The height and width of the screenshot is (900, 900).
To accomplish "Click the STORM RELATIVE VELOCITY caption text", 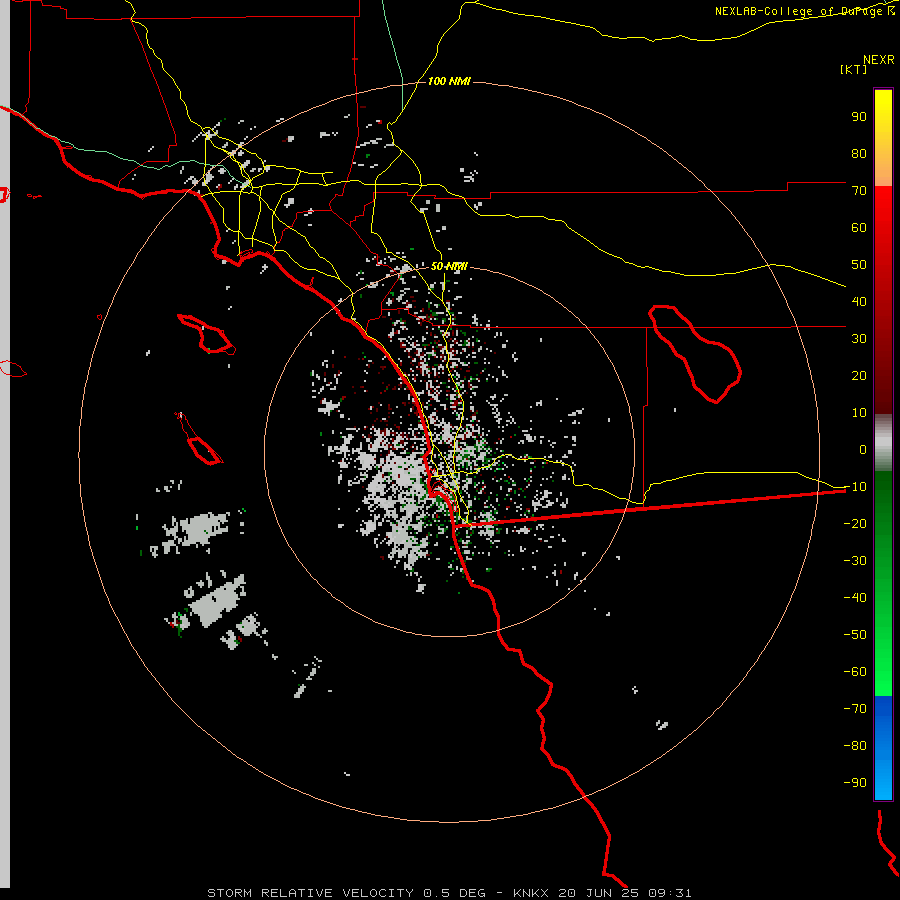I will (x=311, y=893).
